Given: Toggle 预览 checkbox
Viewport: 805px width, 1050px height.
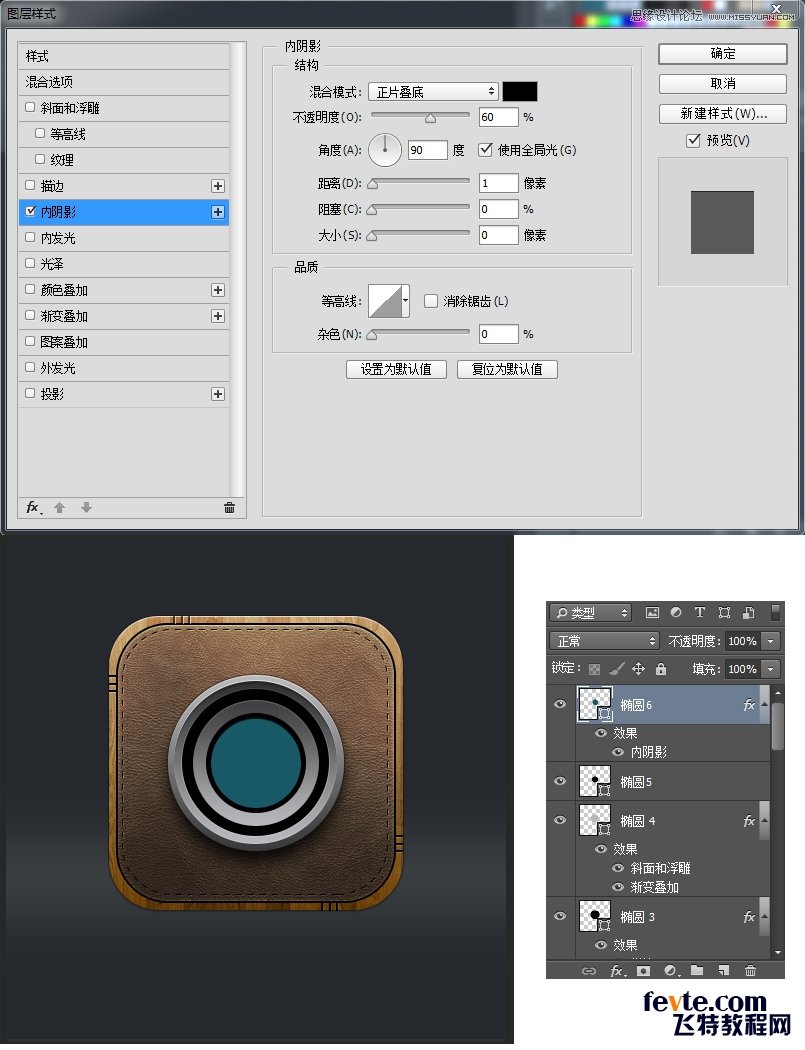Looking at the screenshot, I should [x=693, y=141].
